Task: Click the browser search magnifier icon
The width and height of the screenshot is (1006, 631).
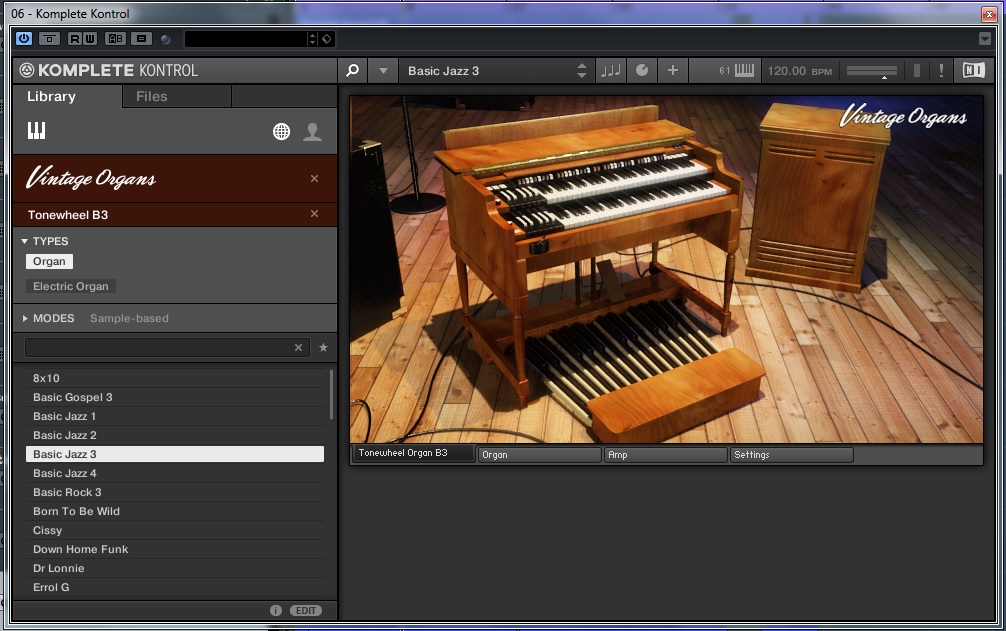Action: (352, 71)
